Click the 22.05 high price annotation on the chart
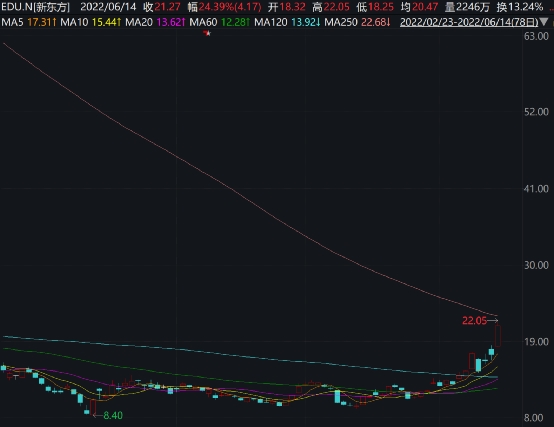 (x=475, y=321)
